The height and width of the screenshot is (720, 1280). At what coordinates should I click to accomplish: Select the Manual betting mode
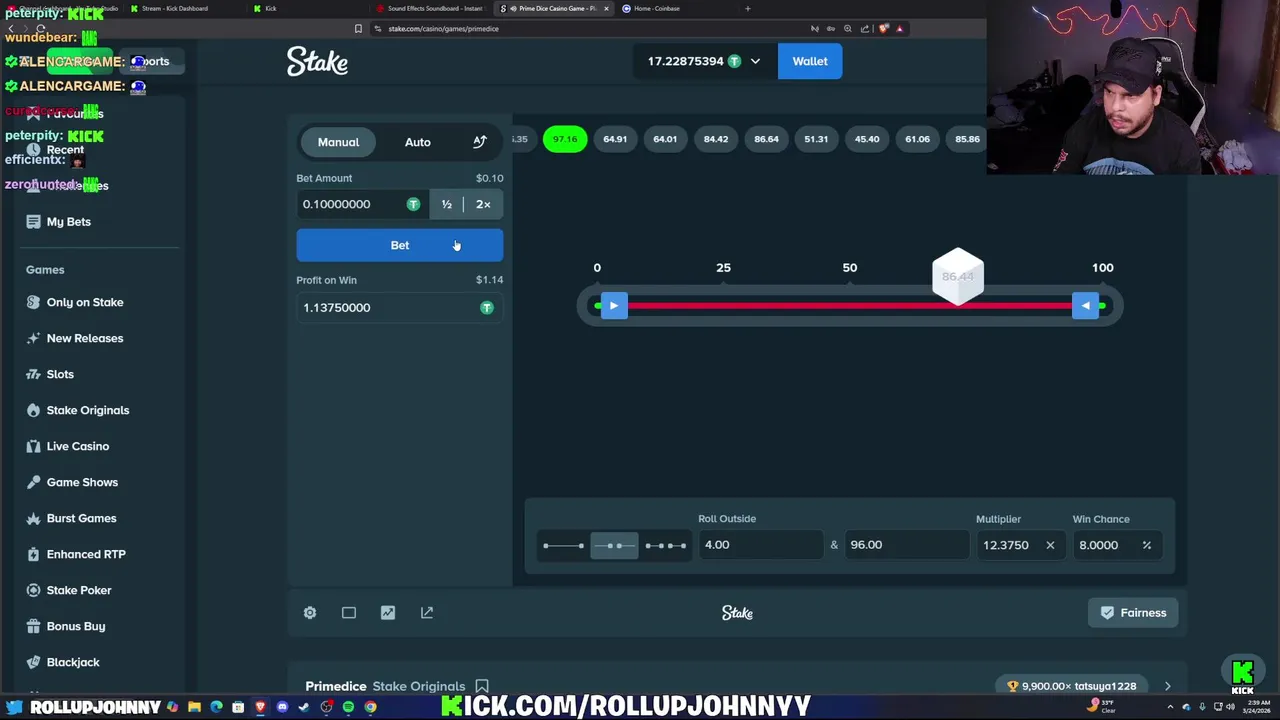pyautogui.click(x=338, y=142)
